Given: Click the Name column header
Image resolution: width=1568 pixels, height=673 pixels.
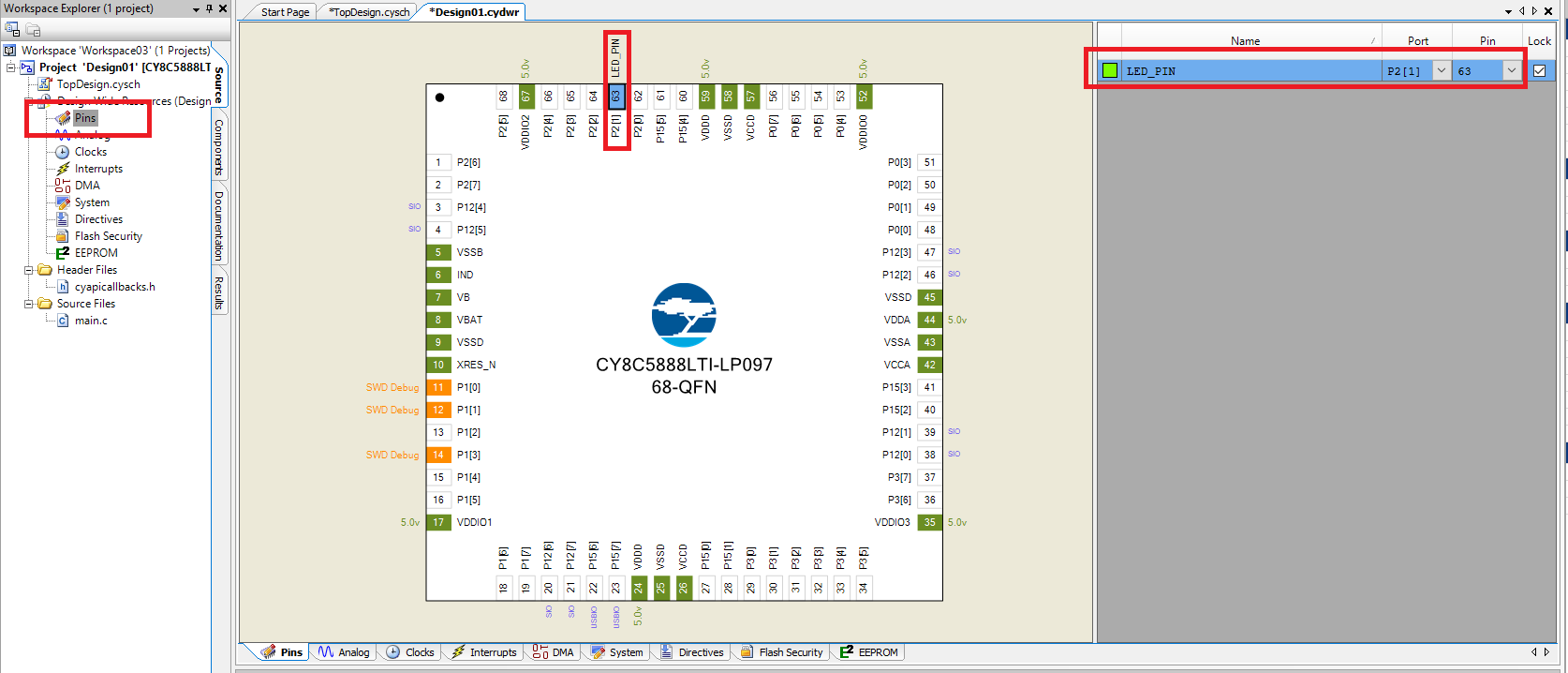Looking at the screenshot, I should 1245,40.
